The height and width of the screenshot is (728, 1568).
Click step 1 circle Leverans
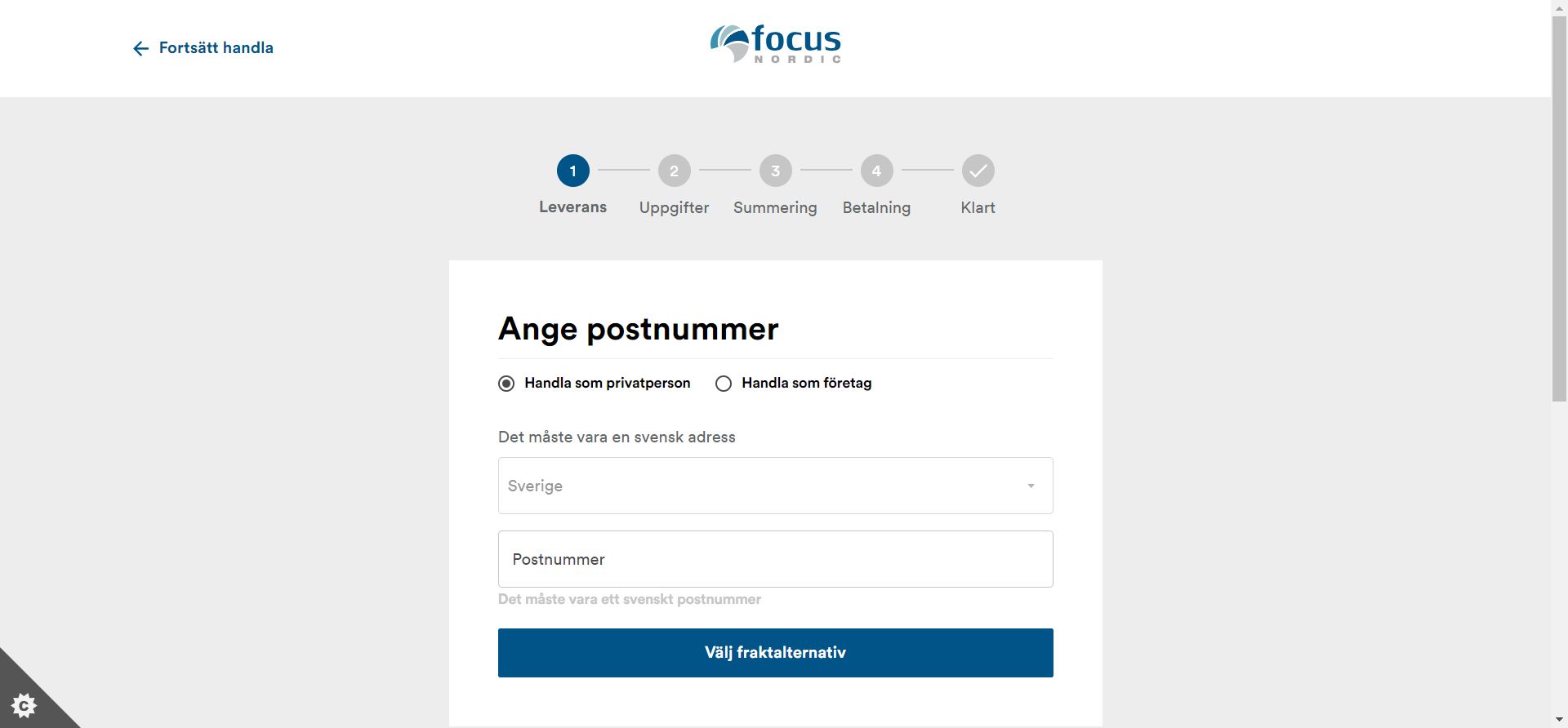coord(573,171)
